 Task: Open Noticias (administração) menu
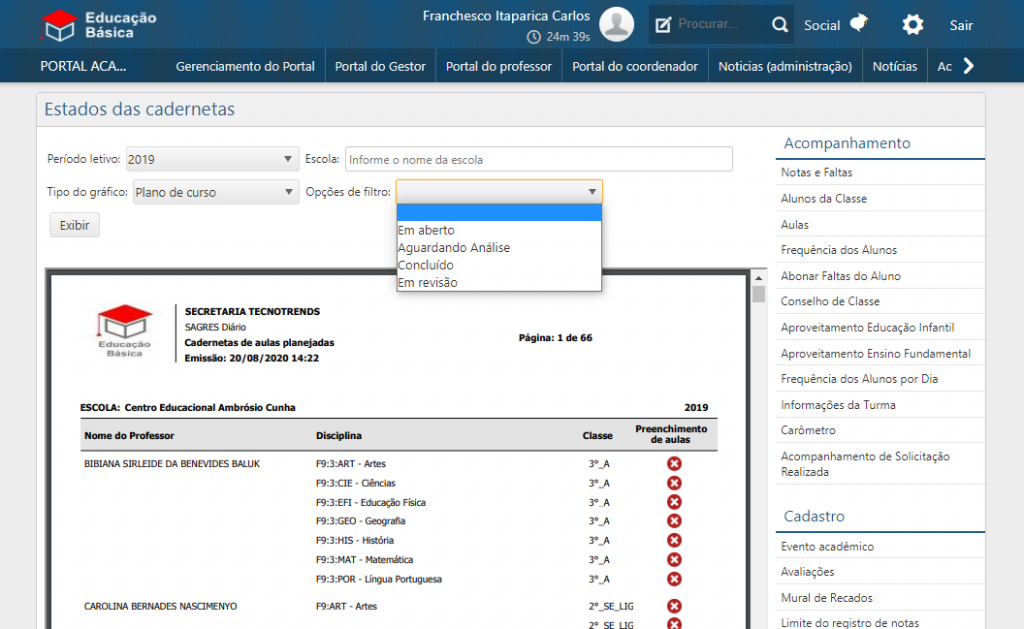pos(785,66)
